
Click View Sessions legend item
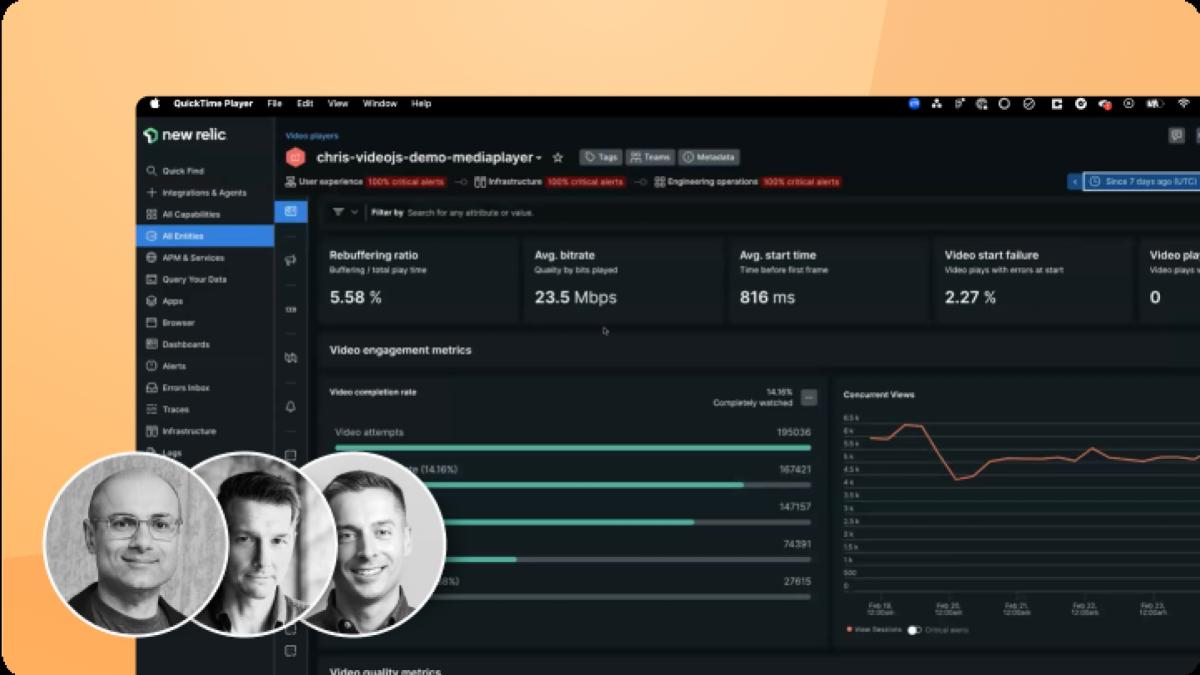(x=874, y=630)
